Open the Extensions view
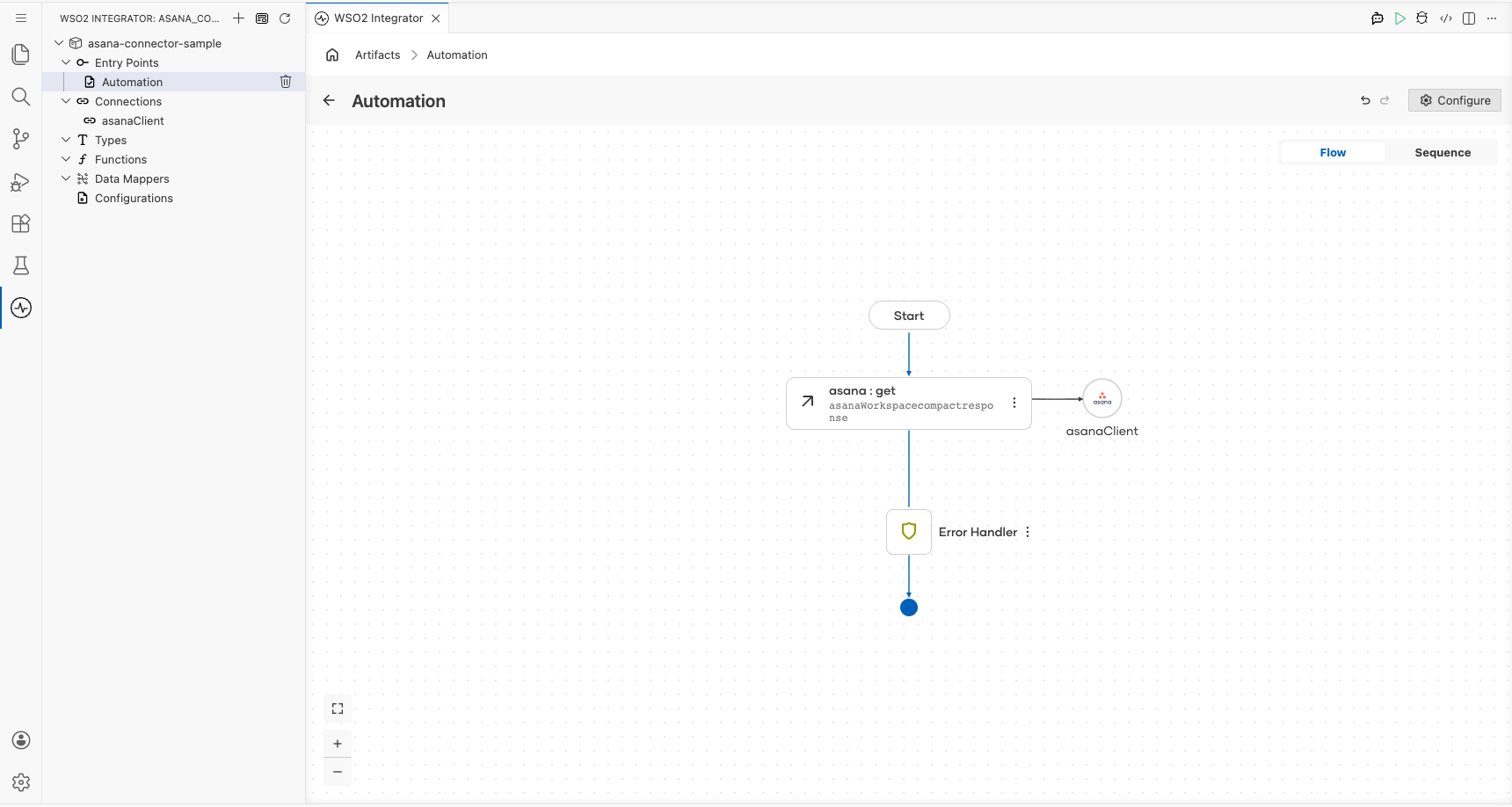The width and height of the screenshot is (1512, 807). tap(21, 223)
